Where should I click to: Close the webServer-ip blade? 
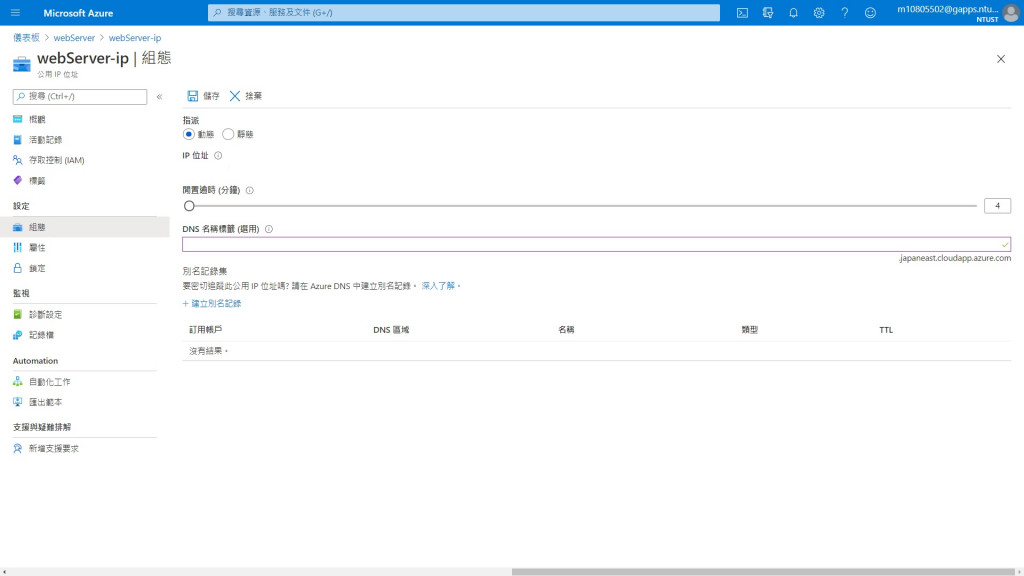point(1000,59)
